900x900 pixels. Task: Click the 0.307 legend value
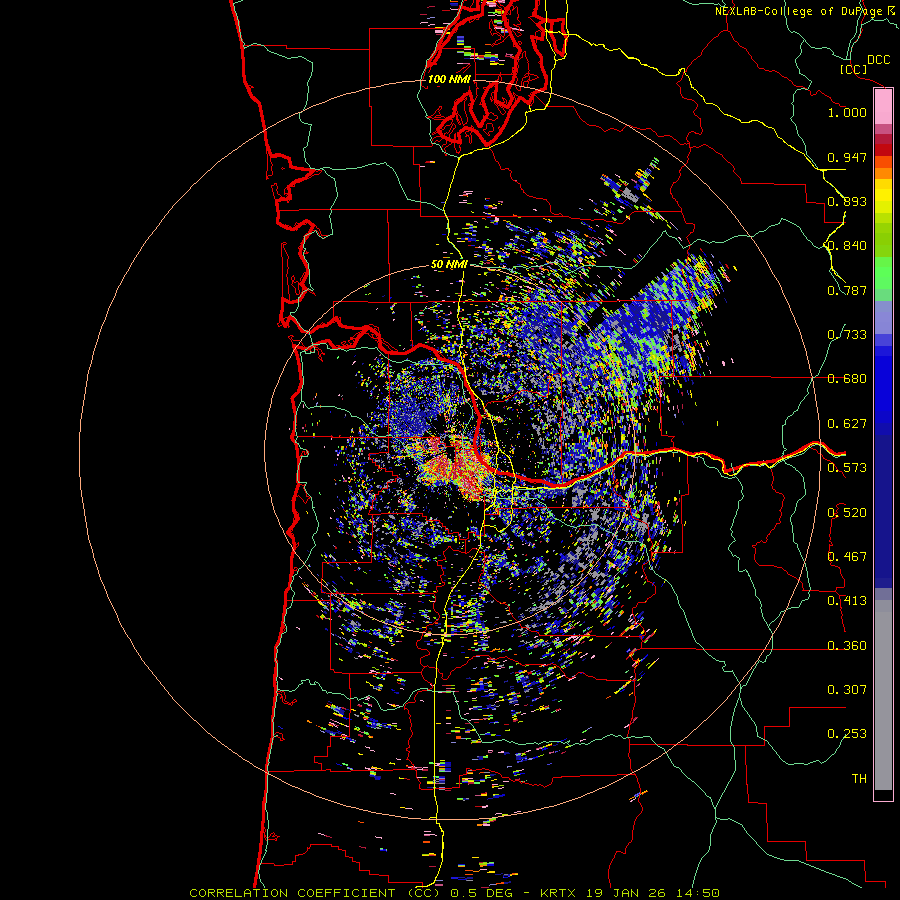coord(847,690)
